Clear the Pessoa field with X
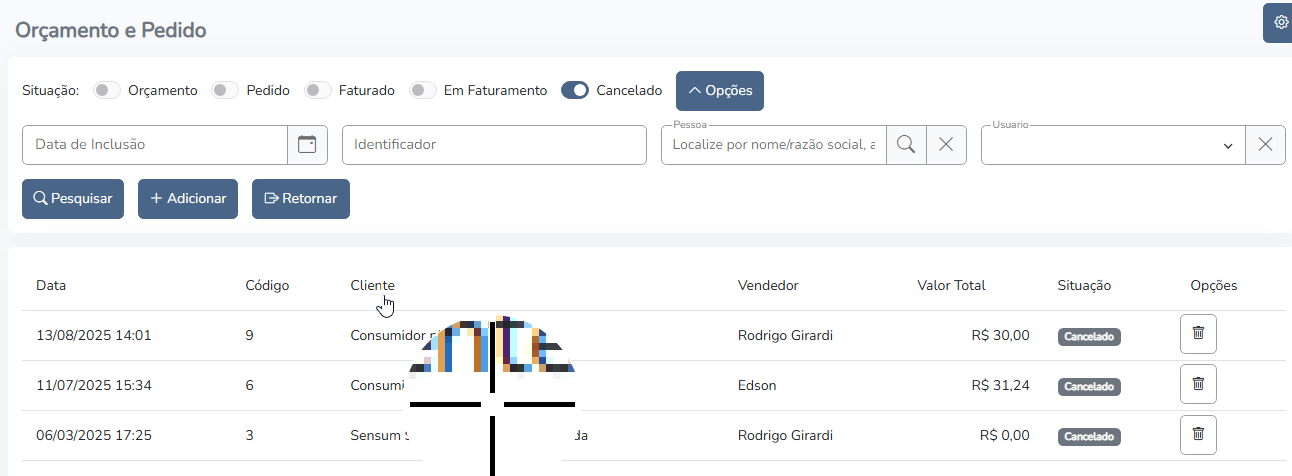The width and height of the screenshot is (1292, 476). pyautogui.click(x=946, y=145)
